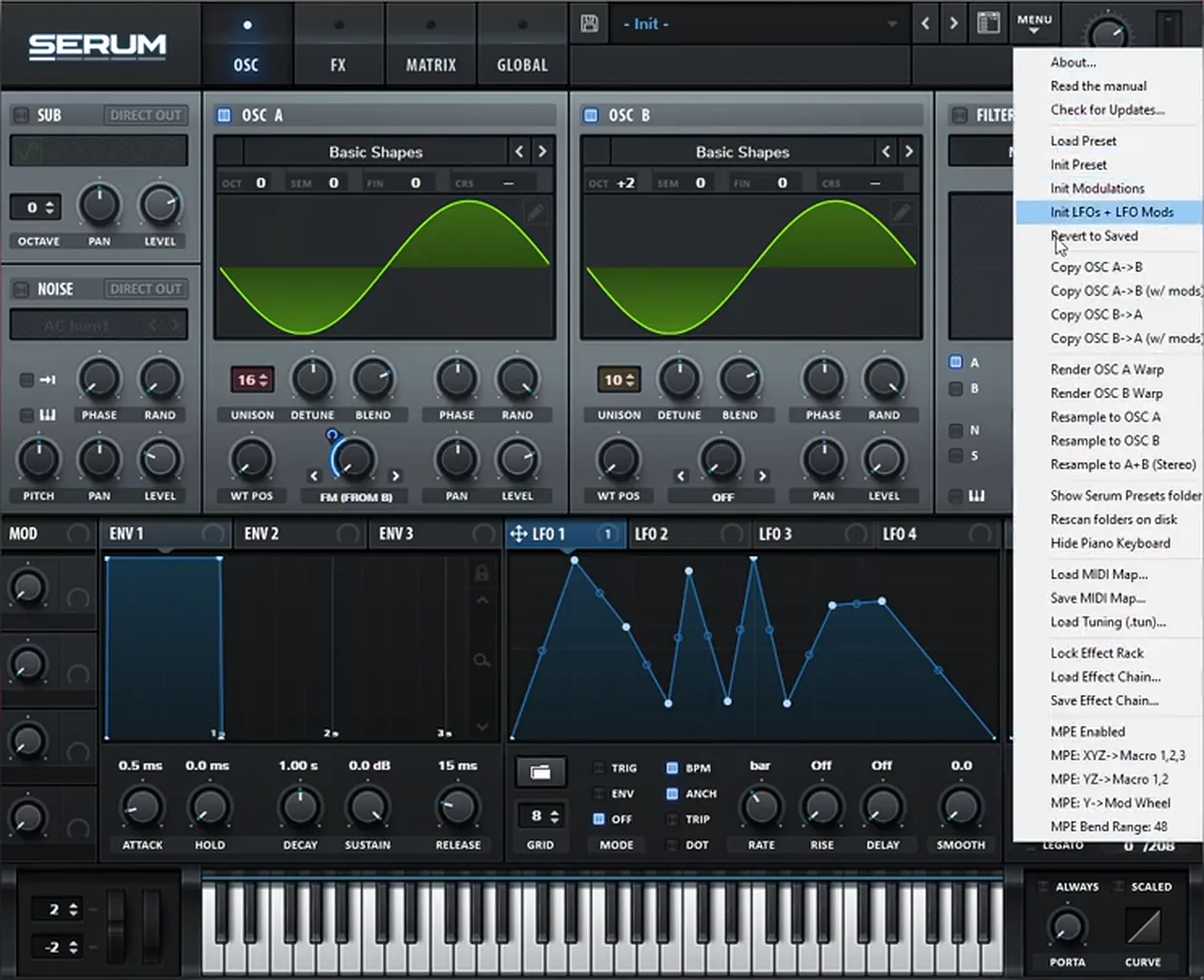Click LFO 1 drag-to-assign crosshair icon
The width and height of the screenshot is (1204, 980).
517,534
